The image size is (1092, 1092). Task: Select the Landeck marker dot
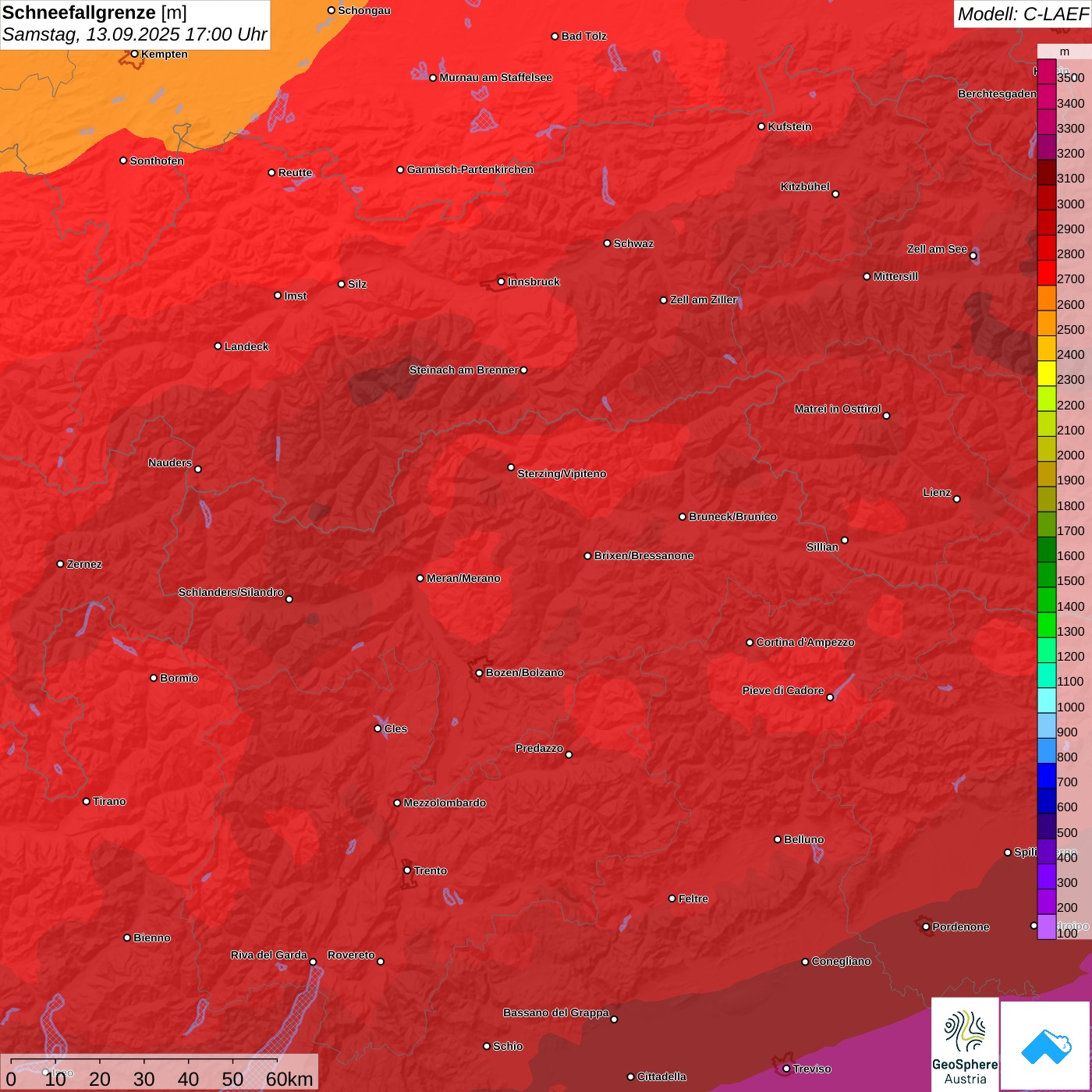point(218,346)
